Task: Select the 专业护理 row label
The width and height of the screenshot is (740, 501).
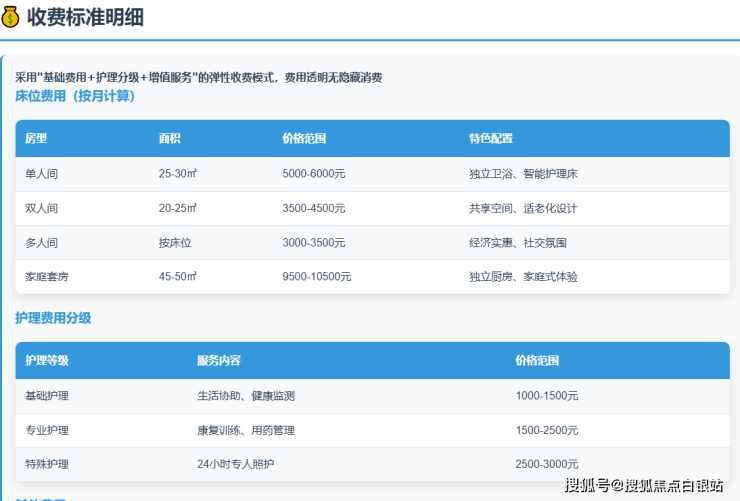Action: pyautogui.click(x=47, y=430)
